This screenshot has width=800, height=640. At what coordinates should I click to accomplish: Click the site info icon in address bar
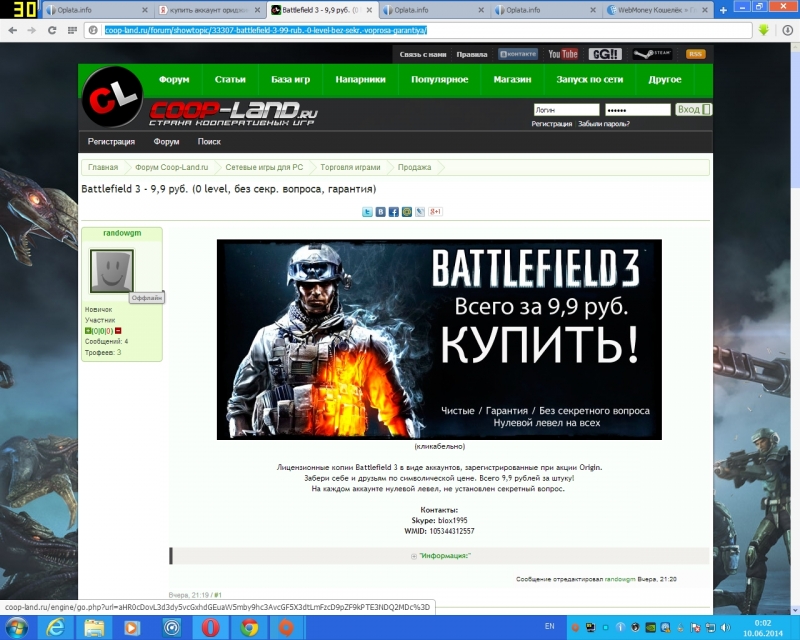93,31
